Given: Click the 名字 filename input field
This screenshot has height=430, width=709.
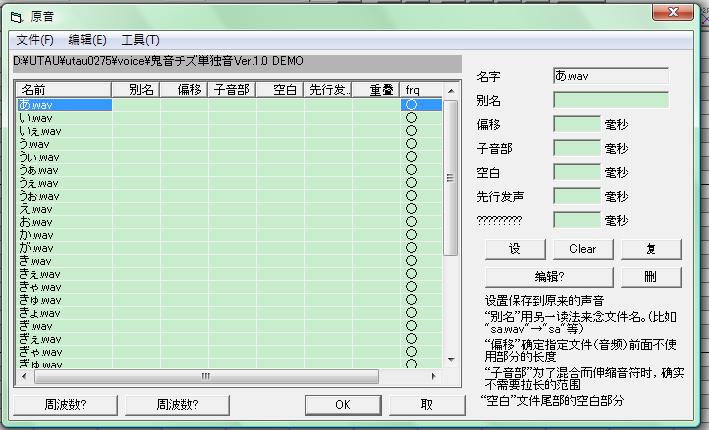Looking at the screenshot, I should (x=611, y=76).
